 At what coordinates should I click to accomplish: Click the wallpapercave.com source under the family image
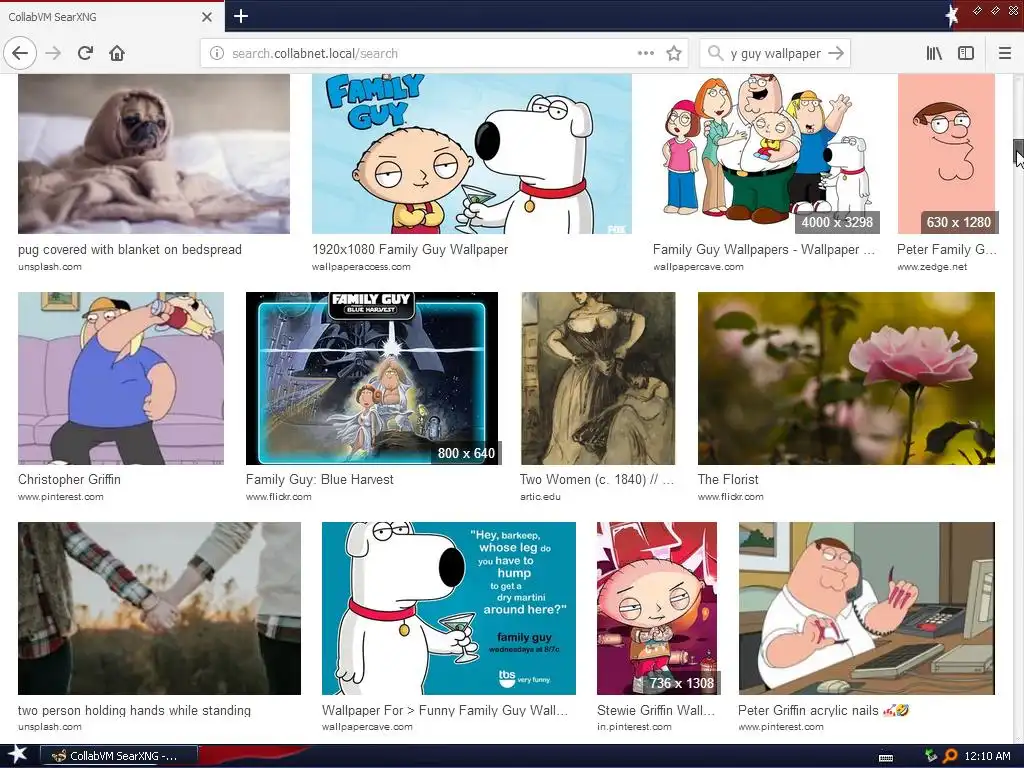(698, 266)
